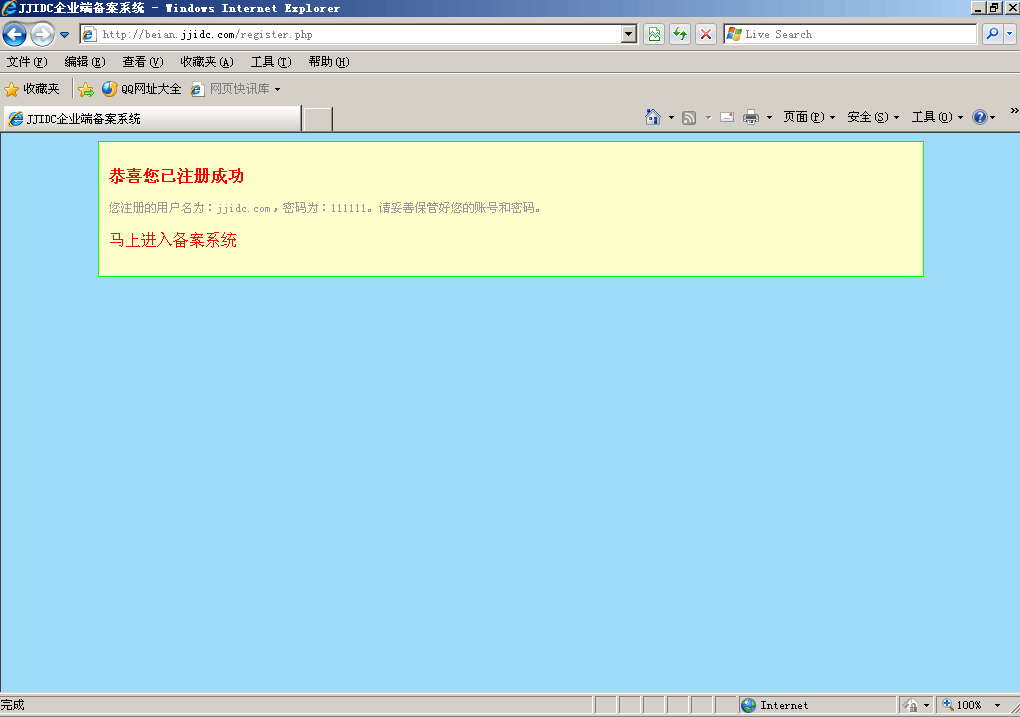Image resolution: width=1020 pixels, height=717 pixels.
Task: Click the Print icon in command bar
Action: click(x=751, y=117)
